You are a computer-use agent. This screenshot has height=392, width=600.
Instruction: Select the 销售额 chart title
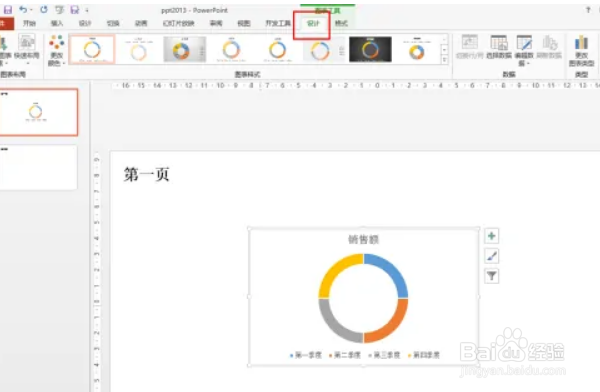click(x=363, y=240)
